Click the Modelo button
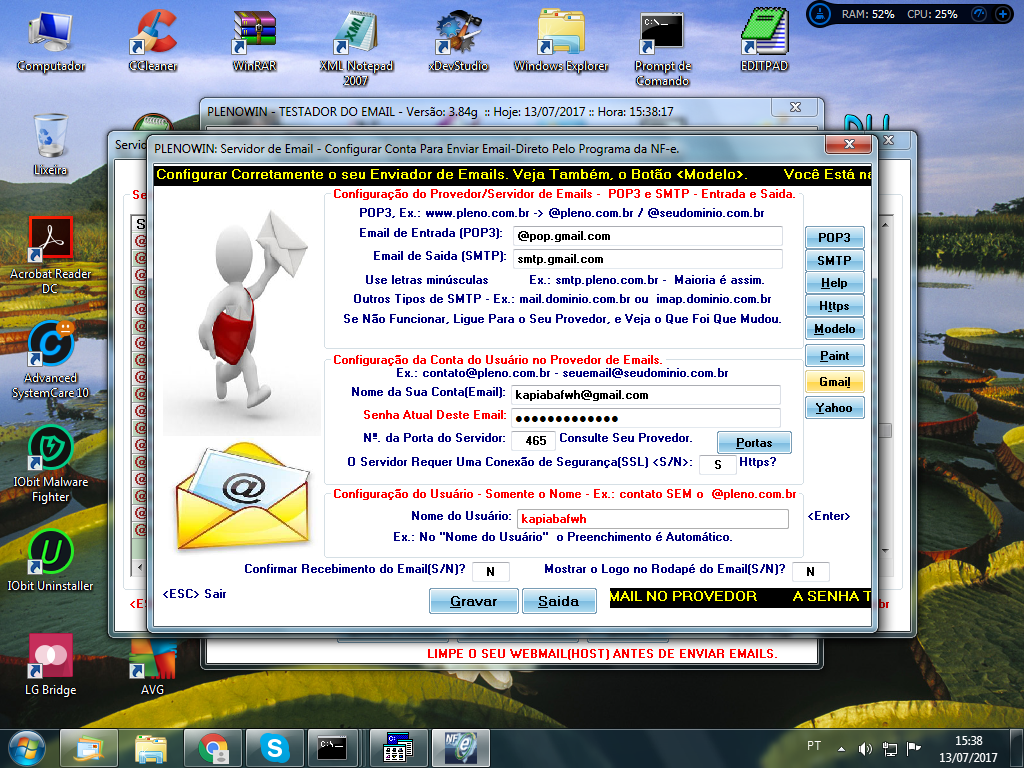This screenshot has width=1024, height=768. point(835,329)
